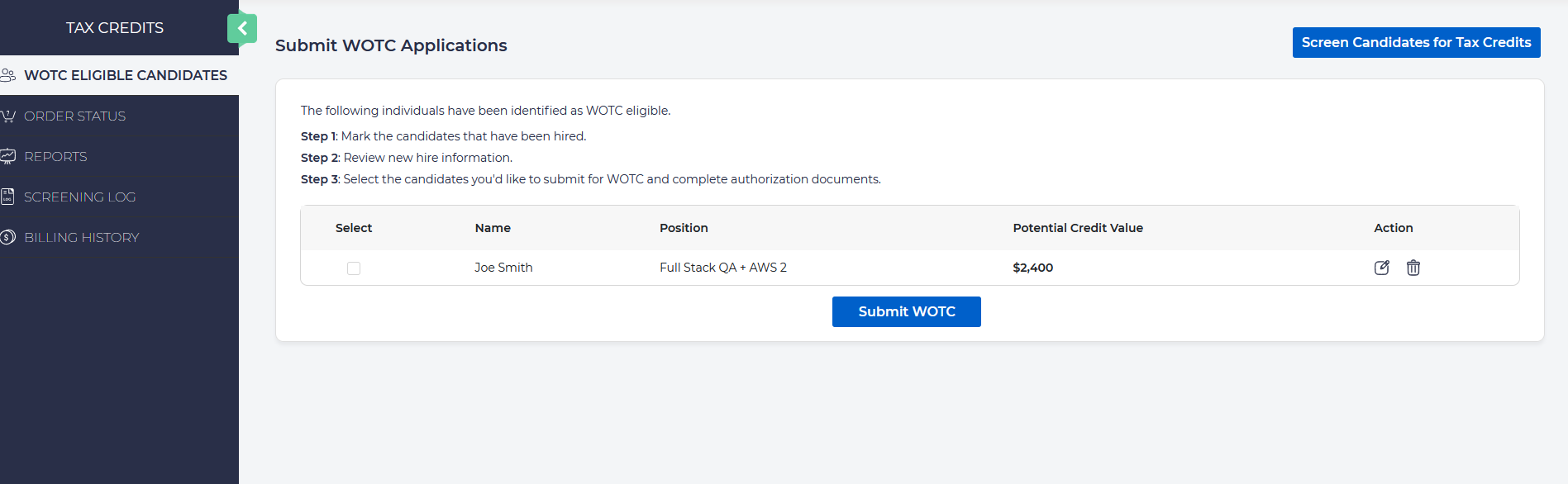Edit Joe Smith's record with the pencil icon
This screenshot has width=1568, height=484.
click(x=1381, y=268)
